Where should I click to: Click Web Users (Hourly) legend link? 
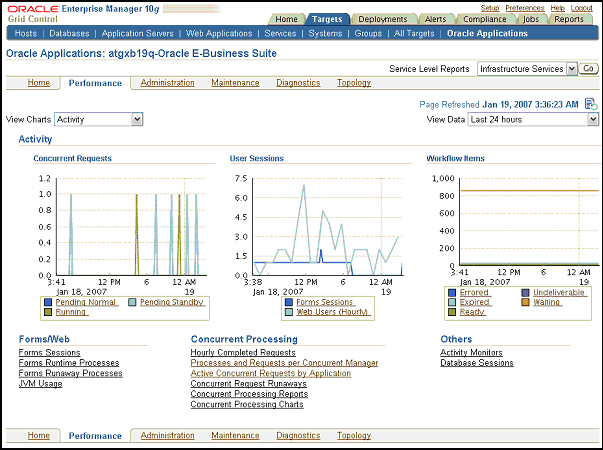pyautogui.click(x=332, y=312)
